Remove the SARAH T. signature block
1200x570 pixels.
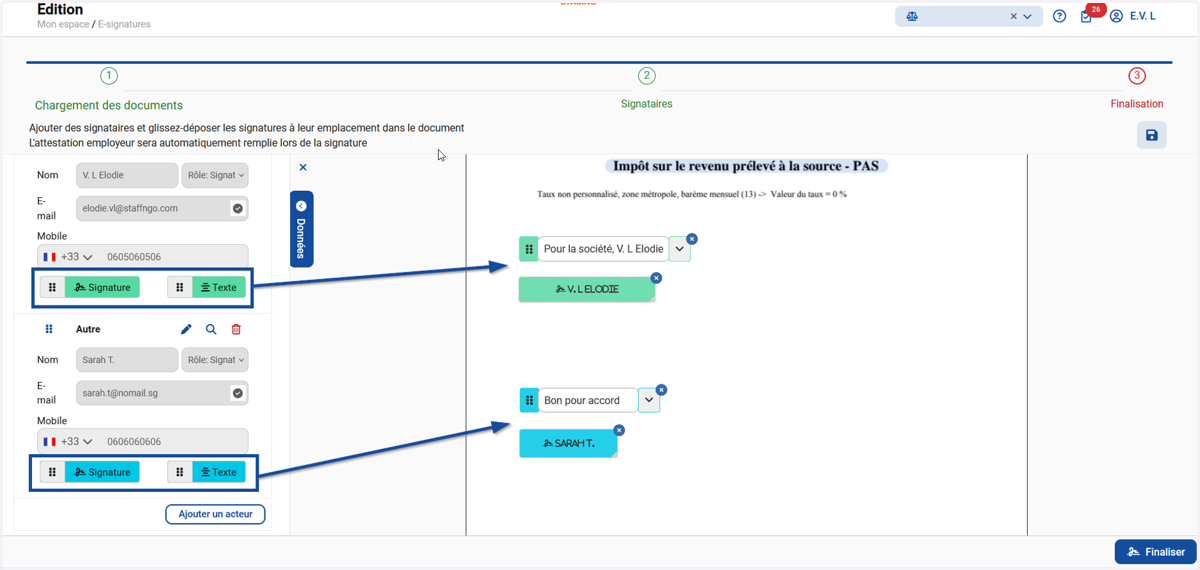click(x=619, y=430)
